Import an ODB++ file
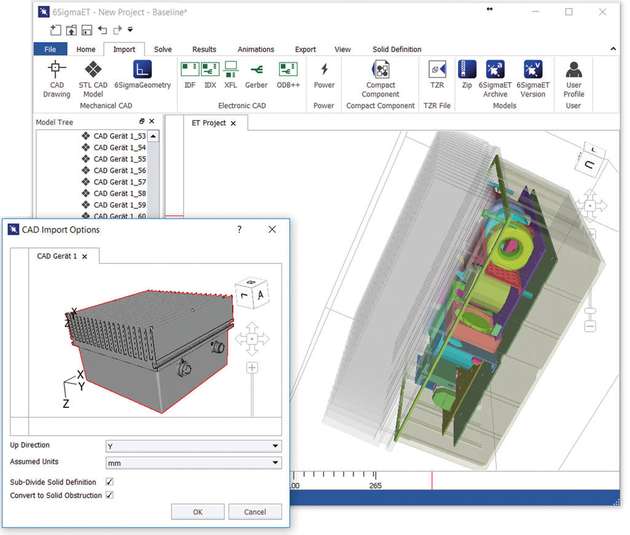 click(x=288, y=75)
